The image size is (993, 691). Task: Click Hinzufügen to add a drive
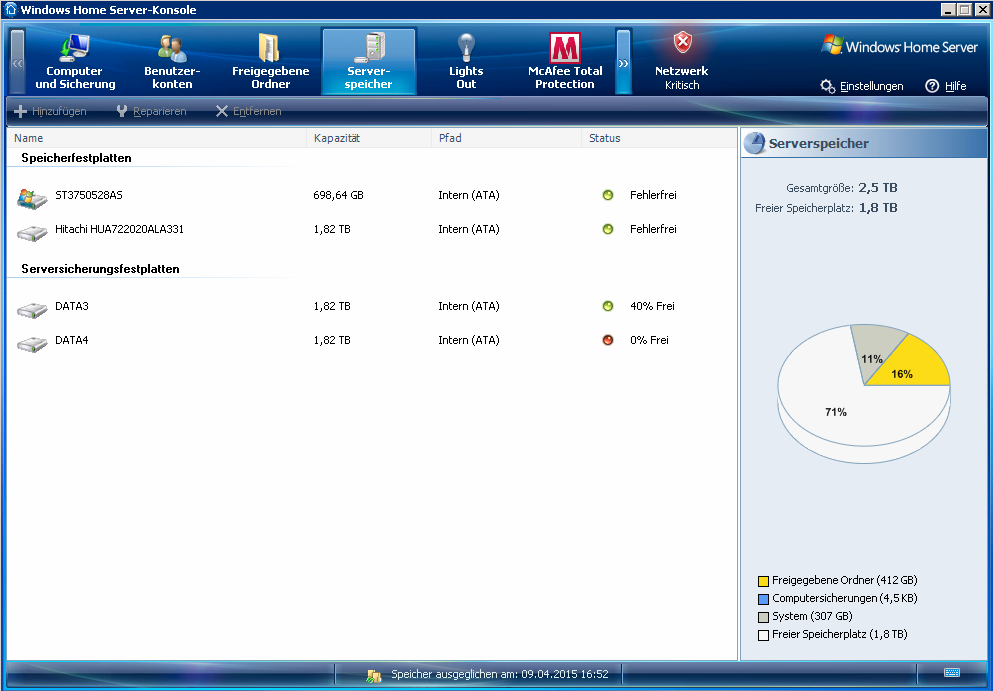coord(50,111)
